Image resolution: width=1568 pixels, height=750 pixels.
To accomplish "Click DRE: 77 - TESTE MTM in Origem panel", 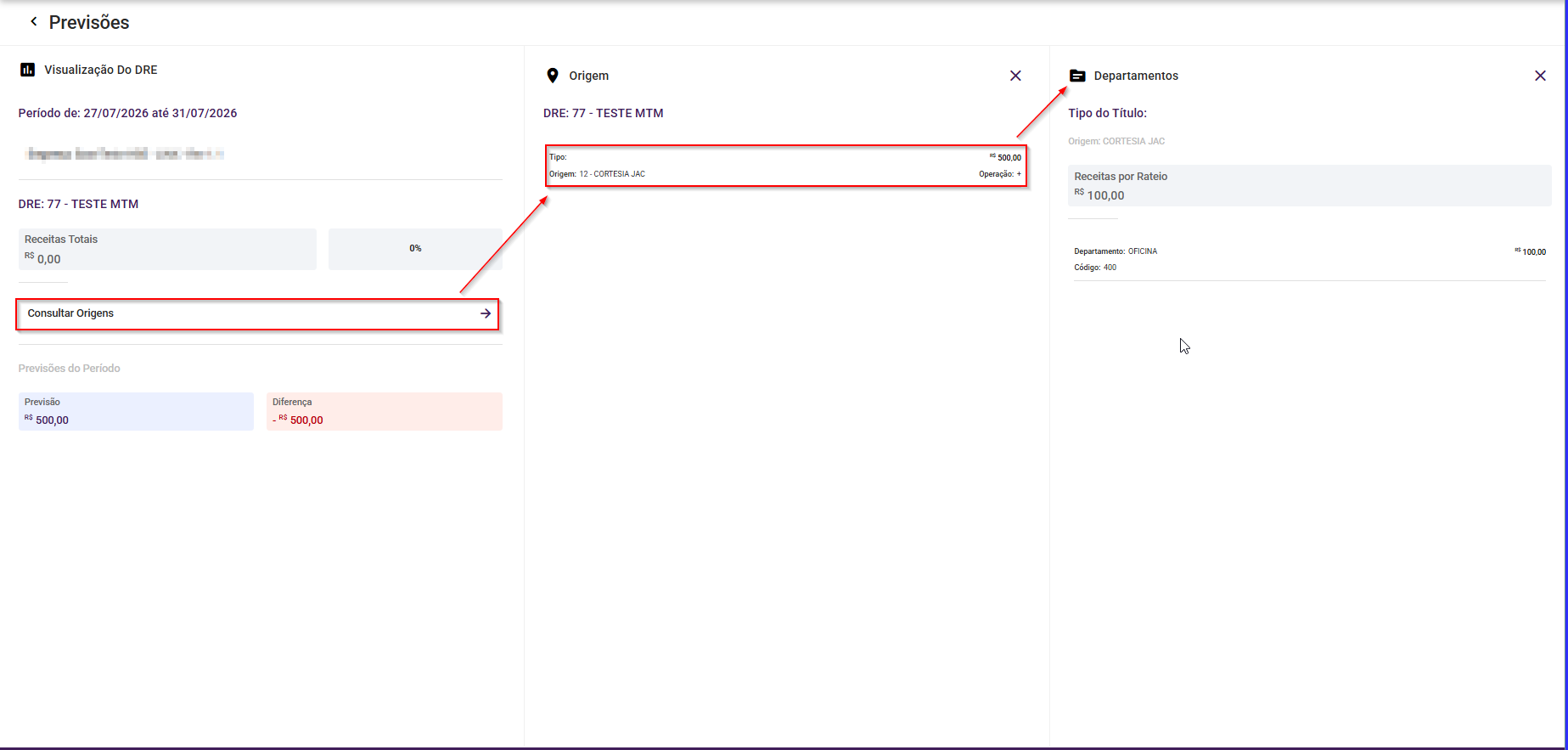I will 604,113.
